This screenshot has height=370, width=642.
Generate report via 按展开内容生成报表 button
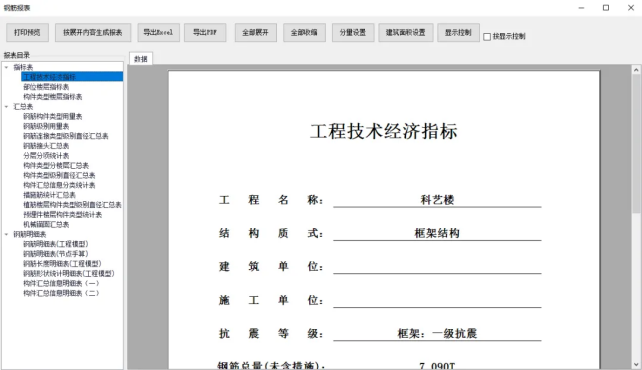93,32
